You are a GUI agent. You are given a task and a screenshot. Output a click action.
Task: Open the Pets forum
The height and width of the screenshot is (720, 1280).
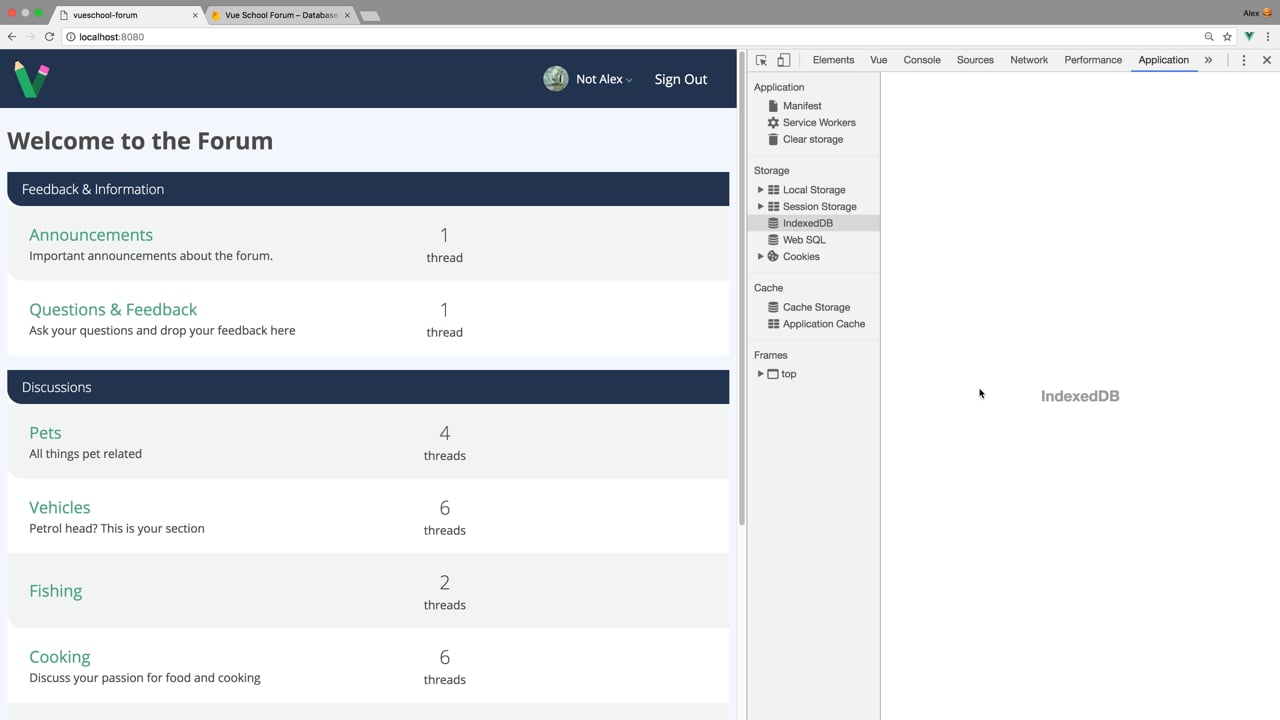coord(45,433)
